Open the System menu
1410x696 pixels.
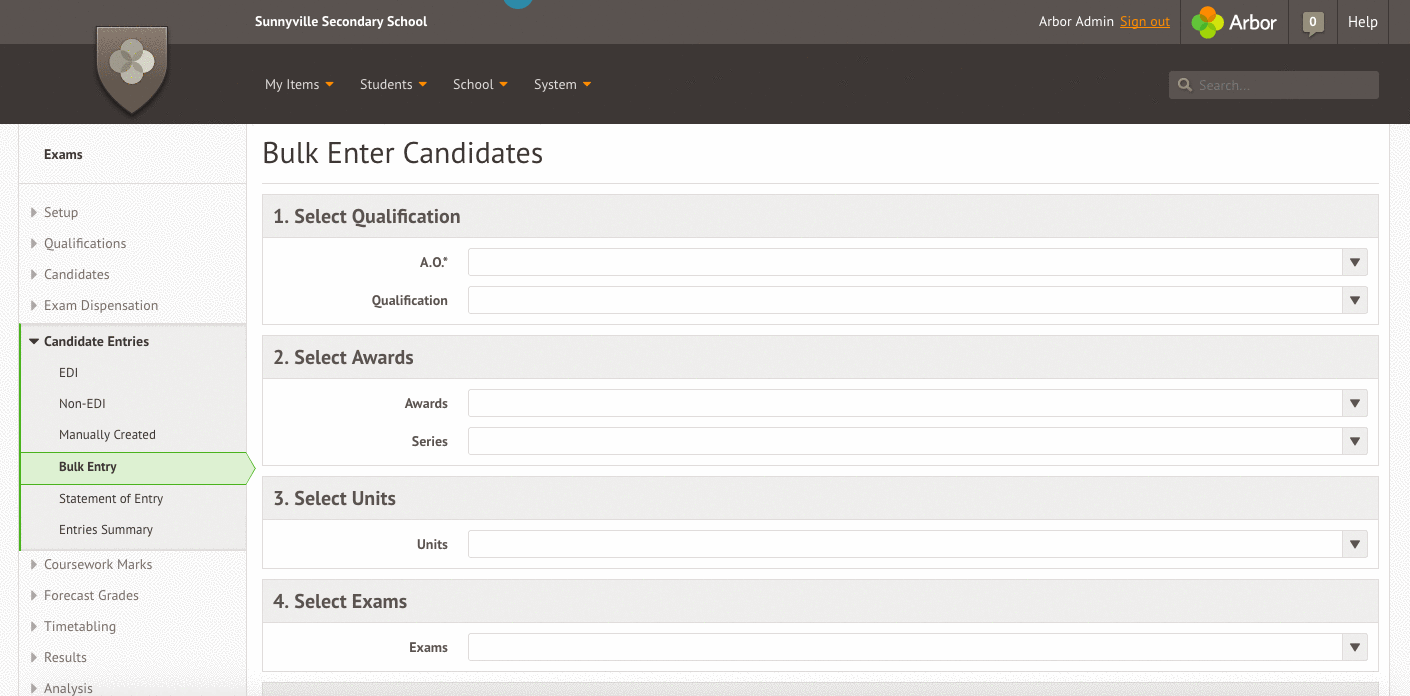[x=562, y=85]
